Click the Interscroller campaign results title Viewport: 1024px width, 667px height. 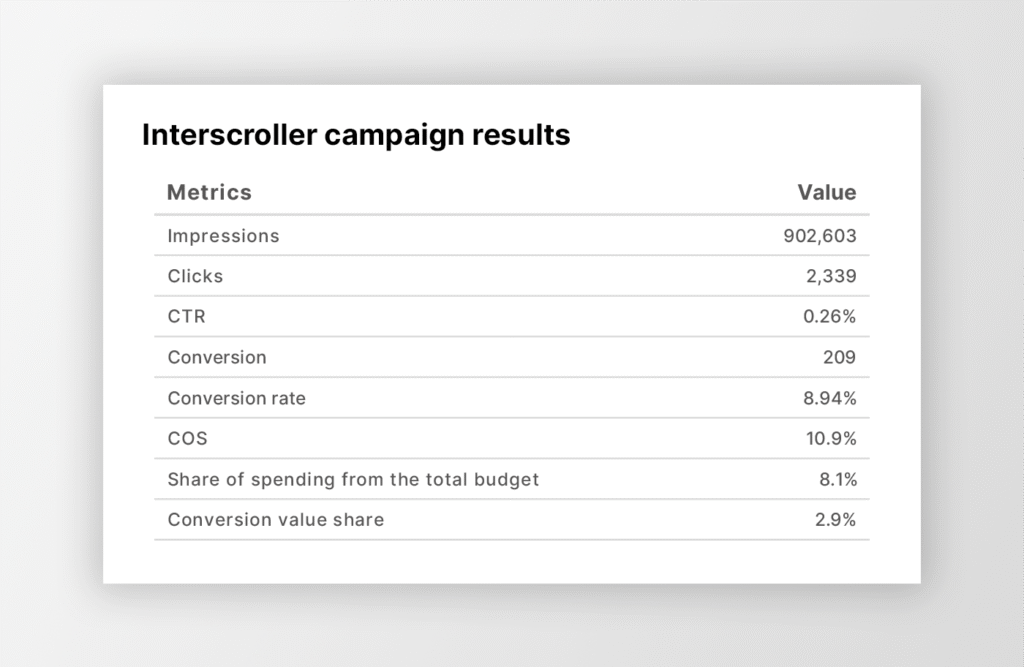click(356, 135)
